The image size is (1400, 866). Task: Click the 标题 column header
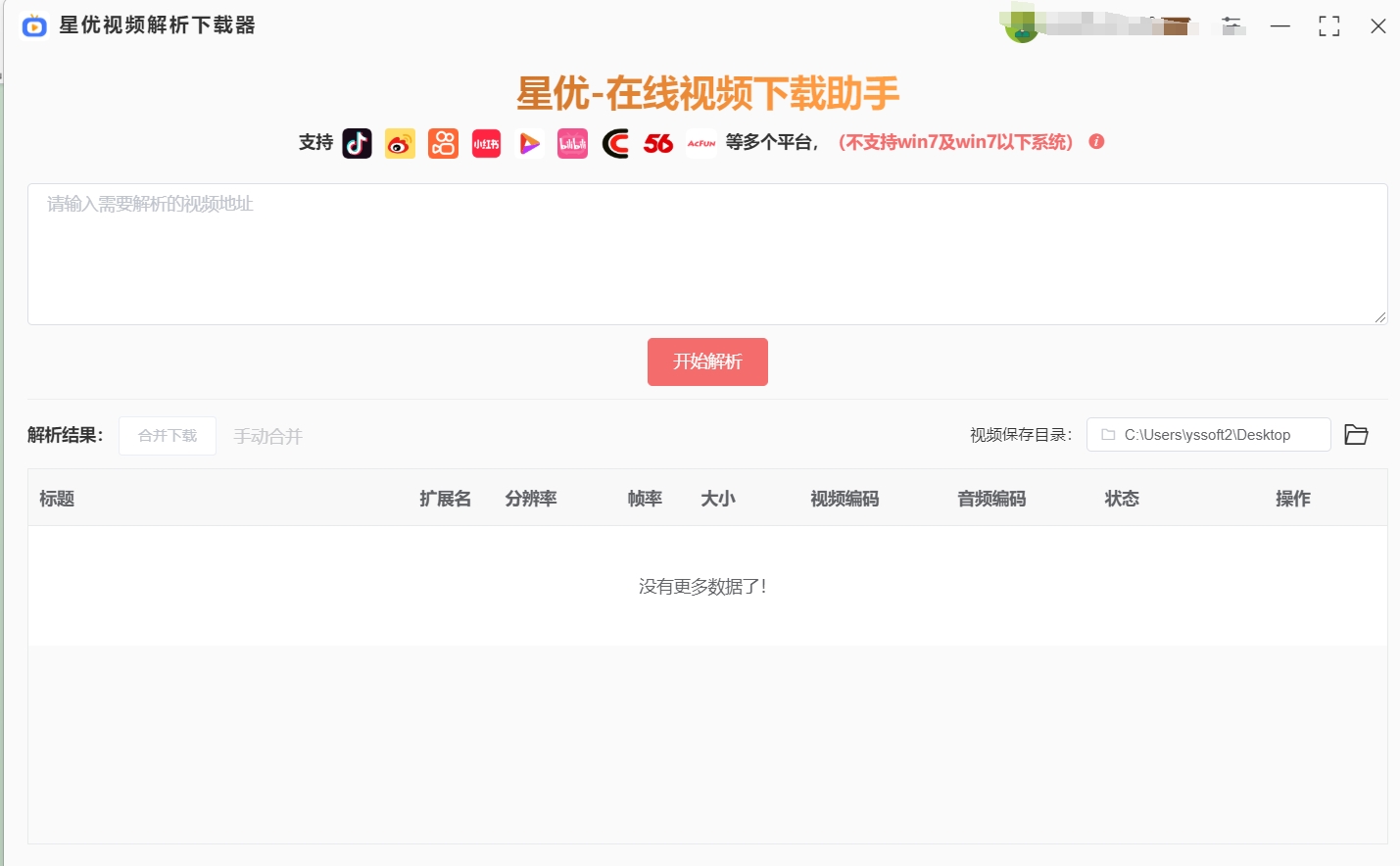pos(56,498)
